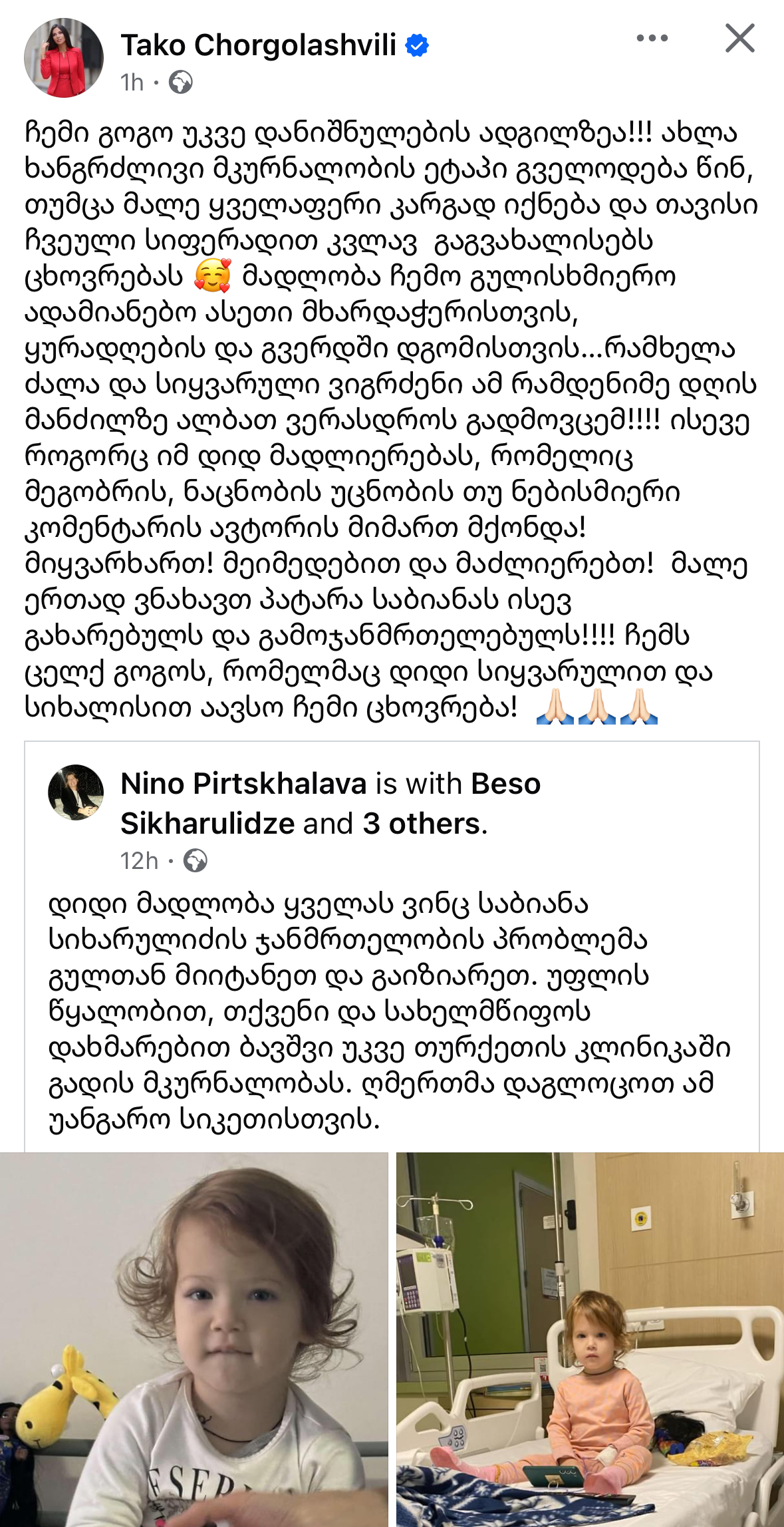Click the 1h post timestamp
Image resolution: width=784 pixels, height=1527 pixels.
132,83
